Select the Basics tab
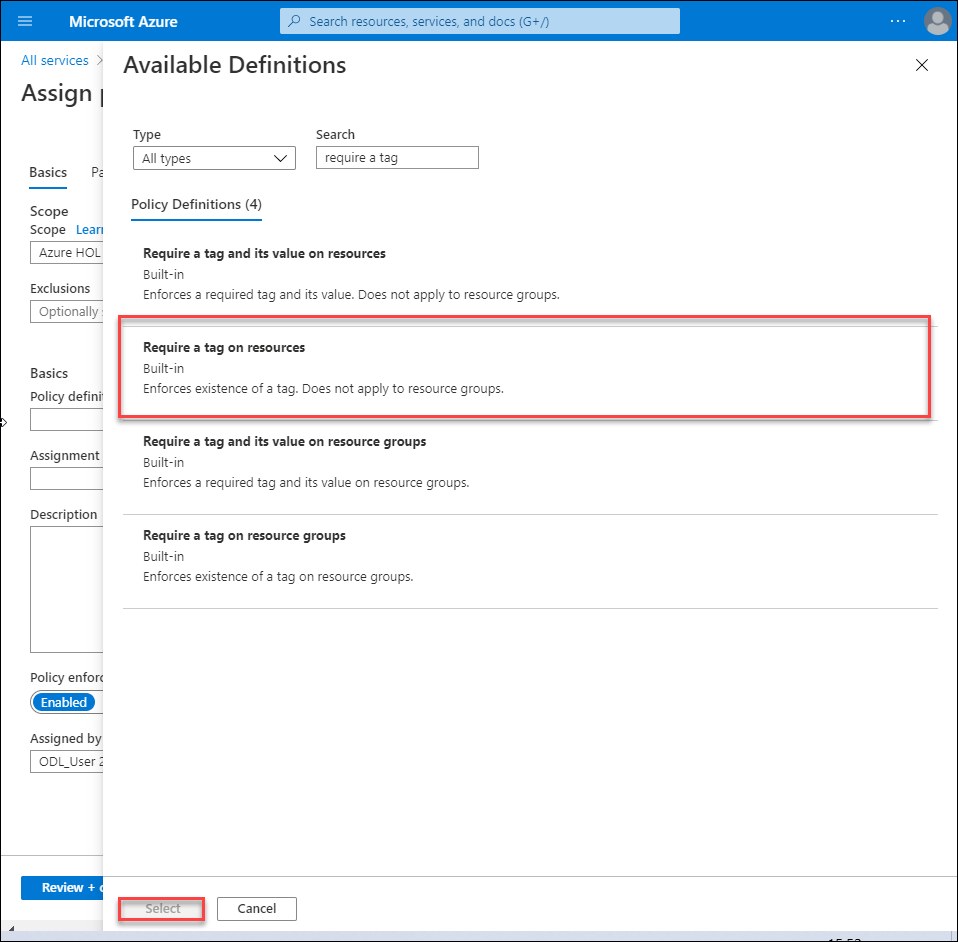Screen dimensions: 958x942 click(x=47, y=172)
